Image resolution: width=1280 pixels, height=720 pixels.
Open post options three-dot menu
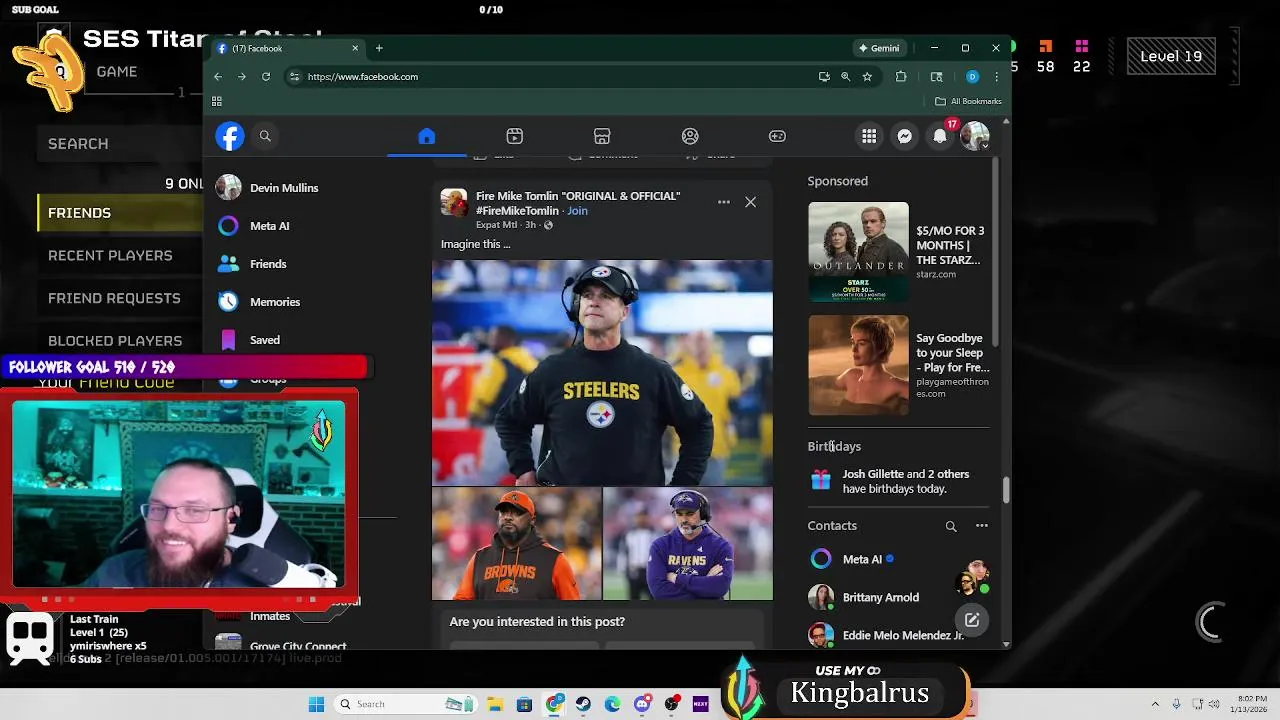(x=724, y=202)
